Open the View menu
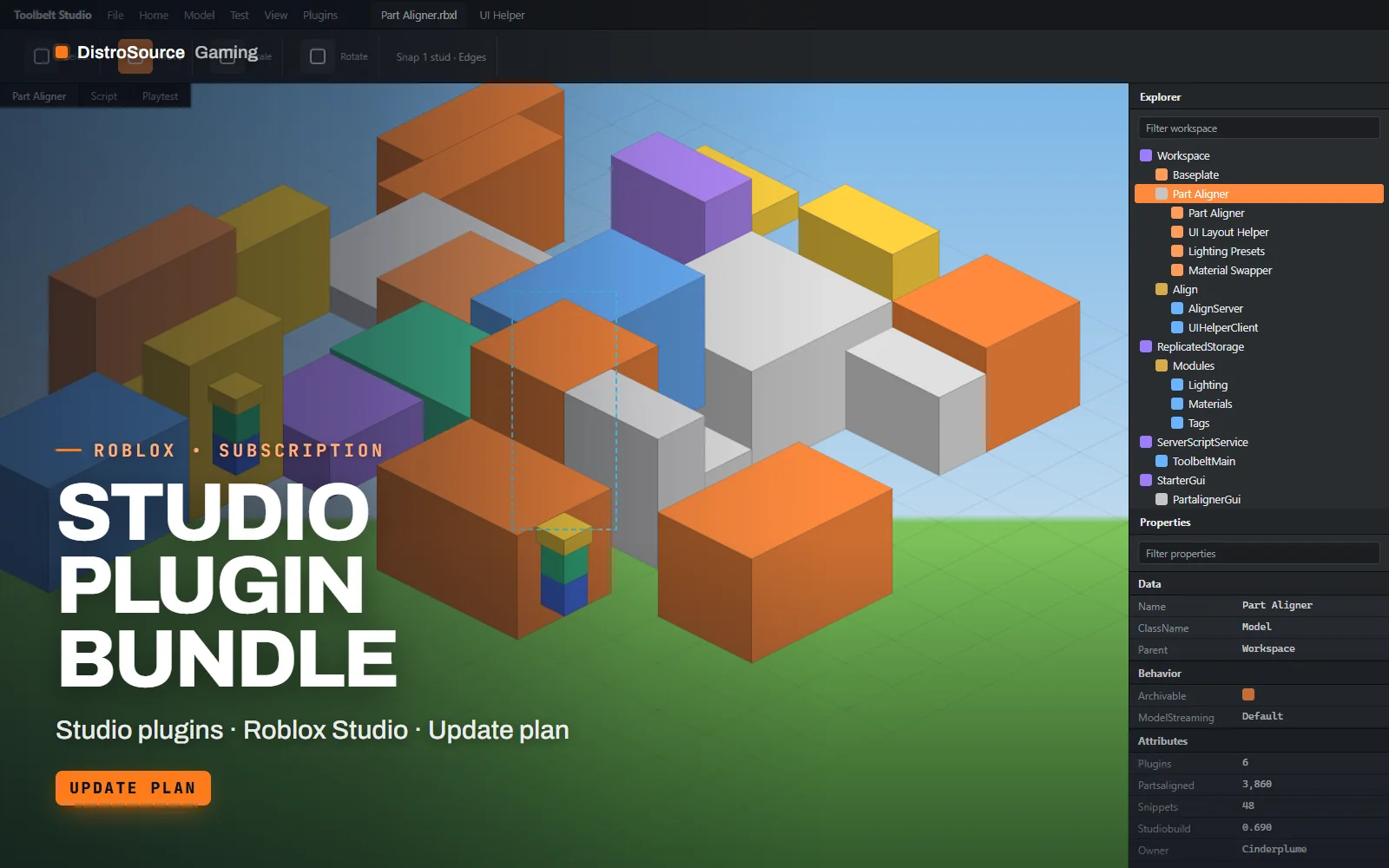The image size is (1389, 868). [276, 15]
